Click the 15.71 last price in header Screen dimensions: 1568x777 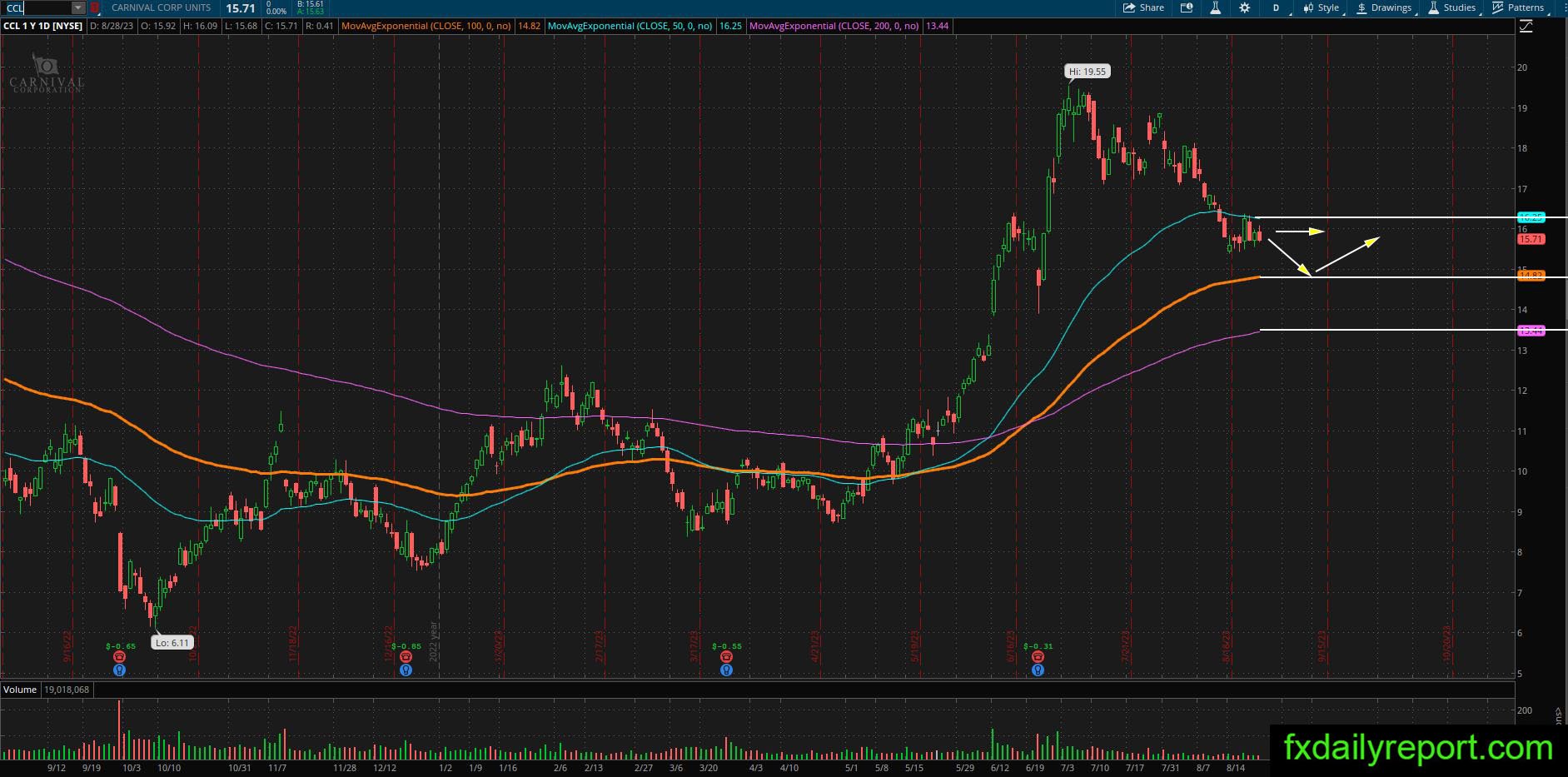(241, 8)
